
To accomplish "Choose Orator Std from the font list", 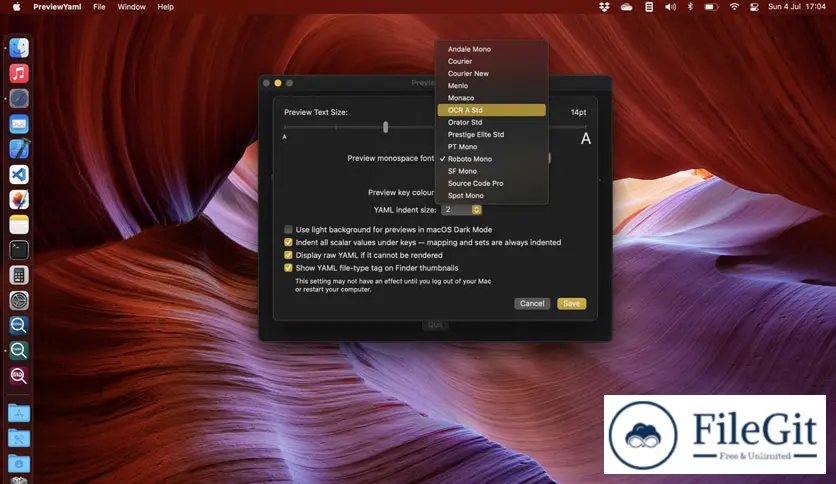I will [492, 123].
